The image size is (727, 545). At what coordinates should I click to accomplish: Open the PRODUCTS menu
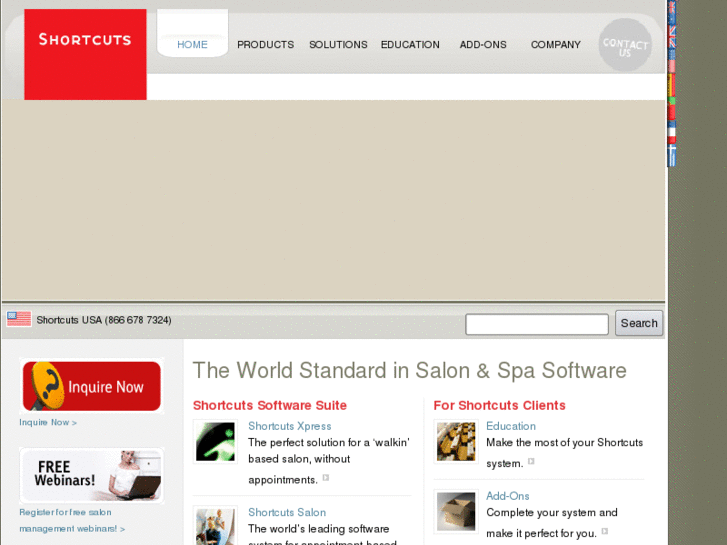(266, 45)
